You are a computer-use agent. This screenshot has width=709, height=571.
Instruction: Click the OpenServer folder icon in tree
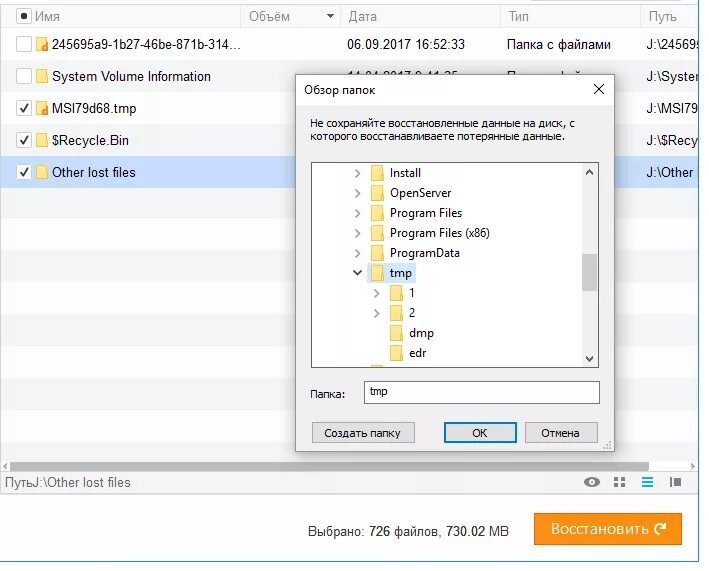pos(377,193)
